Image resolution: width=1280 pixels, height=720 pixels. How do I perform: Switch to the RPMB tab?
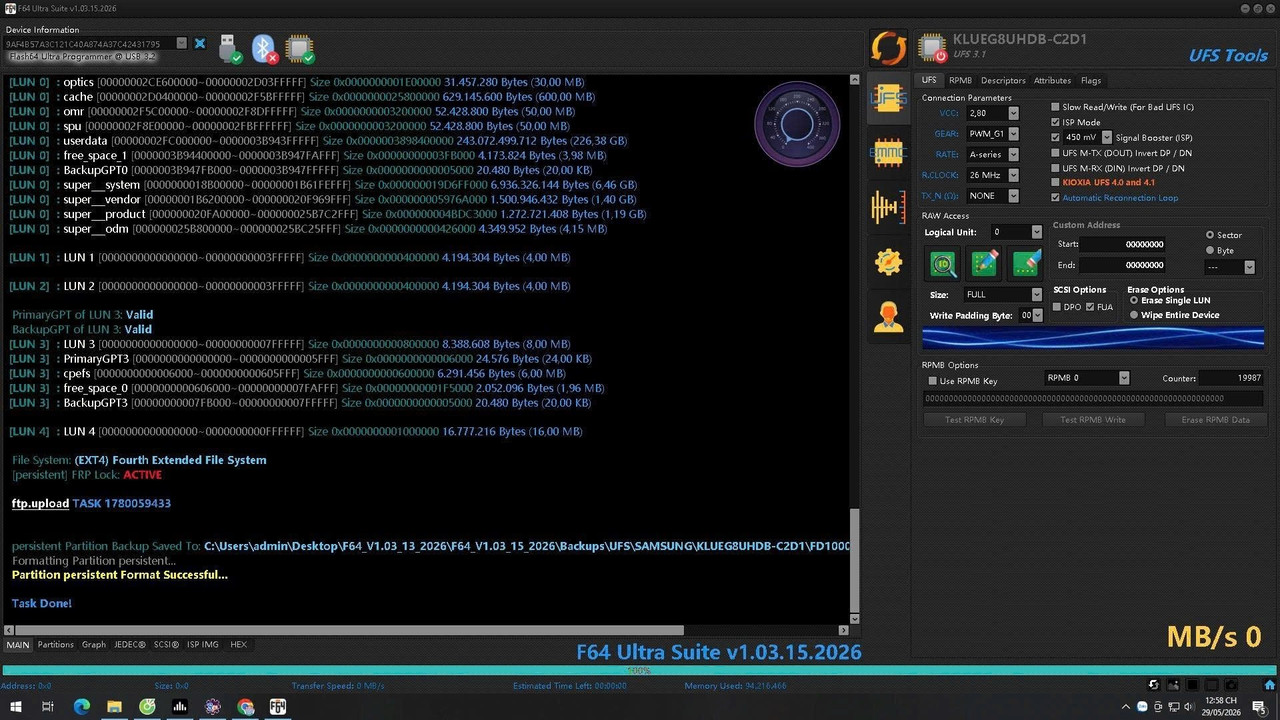click(960, 80)
